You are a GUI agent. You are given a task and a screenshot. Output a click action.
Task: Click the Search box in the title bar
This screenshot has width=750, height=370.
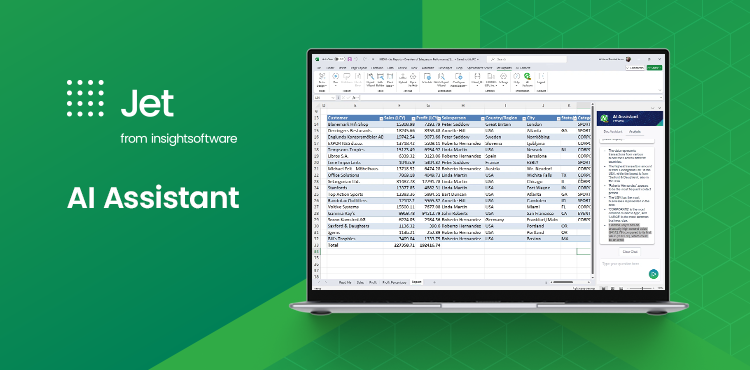click(x=526, y=59)
